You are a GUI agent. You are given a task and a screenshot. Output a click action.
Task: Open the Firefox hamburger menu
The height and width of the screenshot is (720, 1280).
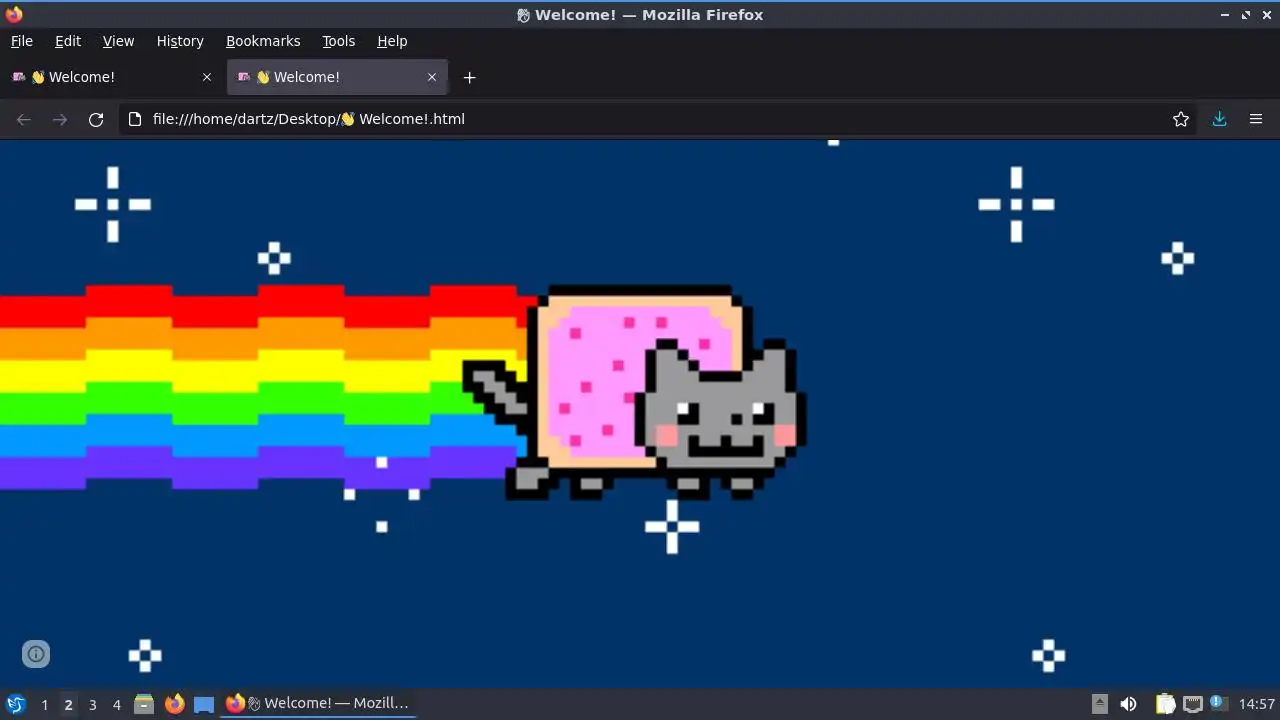click(x=1256, y=119)
